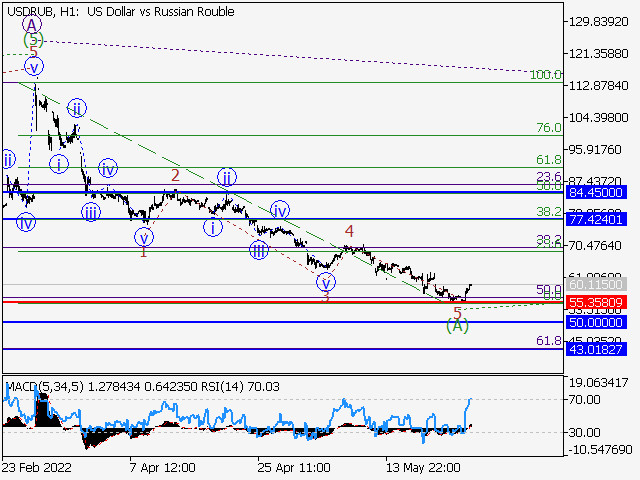Click the 76.0 Fibonacci level label
Image resolution: width=640 pixels, height=480 pixels.
[x=549, y=128]
